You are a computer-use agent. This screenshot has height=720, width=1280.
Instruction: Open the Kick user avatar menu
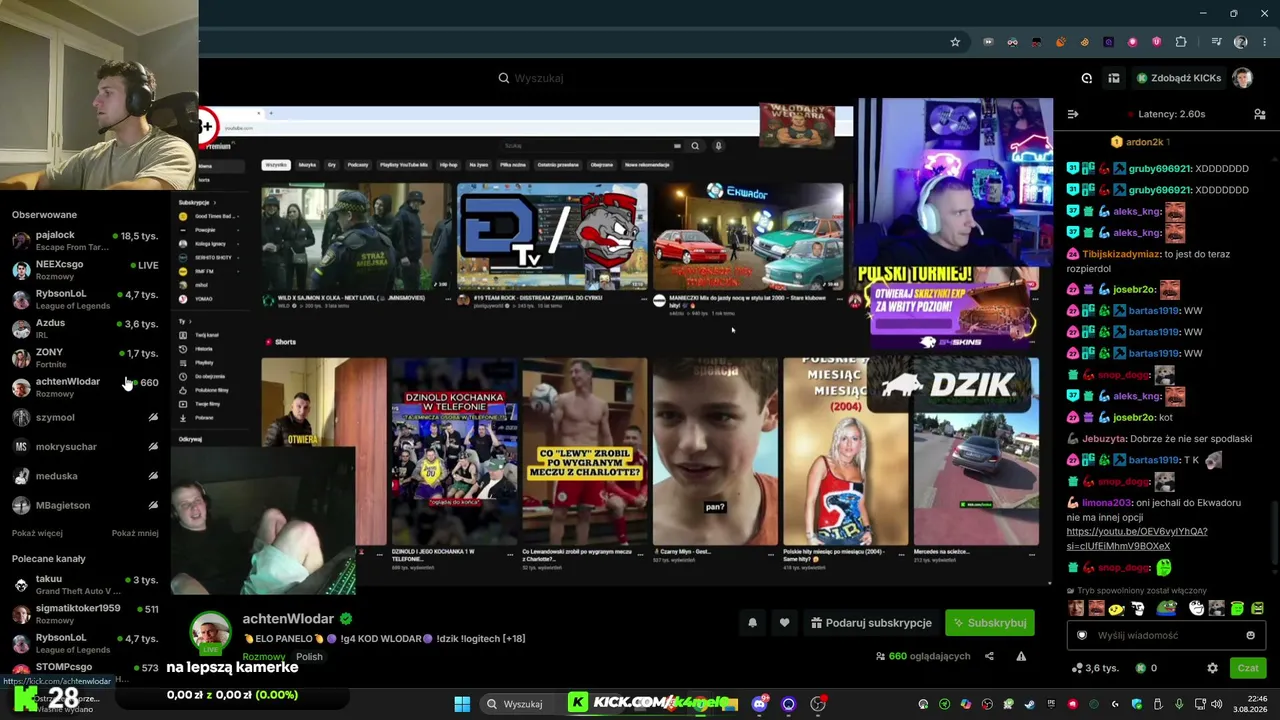[1242, 78]
